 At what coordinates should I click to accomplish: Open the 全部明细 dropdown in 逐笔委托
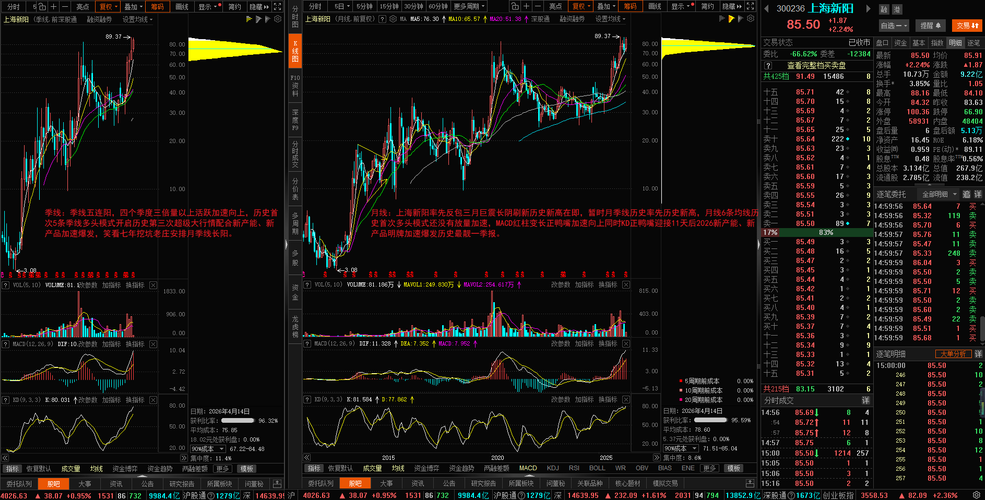pyautogui.click(x=940, y=194)
